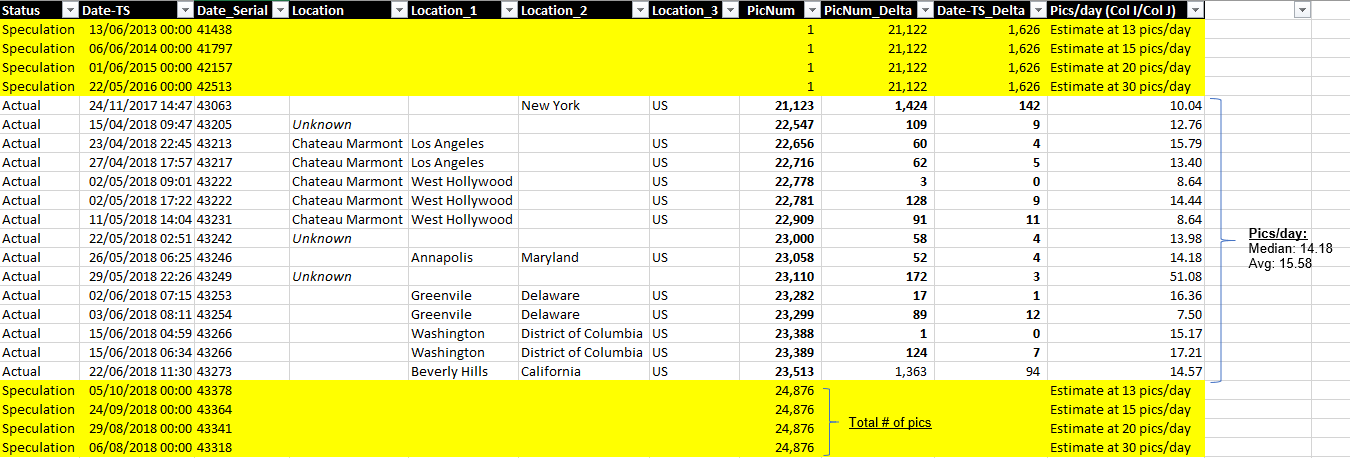
Task: Click the Pics/day cell 17.21
Action: (x=1127, y=352)
